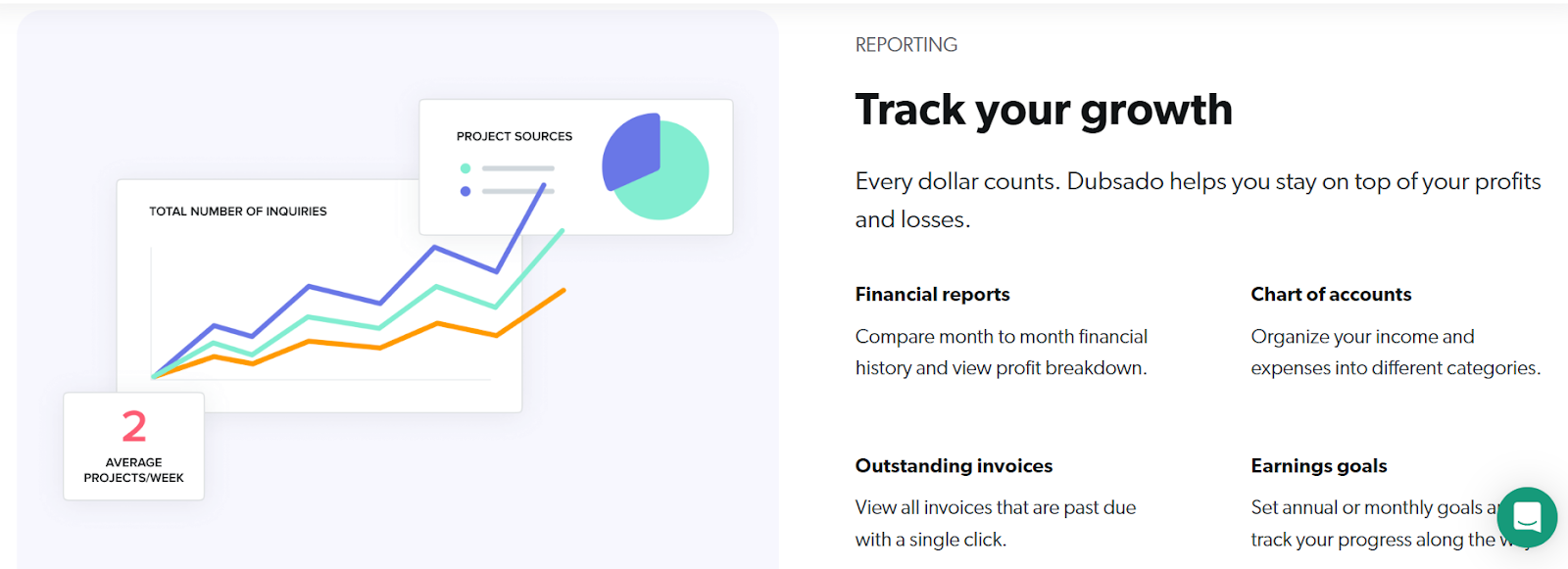Click the orange line in chart
Viewport: 1568px width, 569px height.
[438, 325]
